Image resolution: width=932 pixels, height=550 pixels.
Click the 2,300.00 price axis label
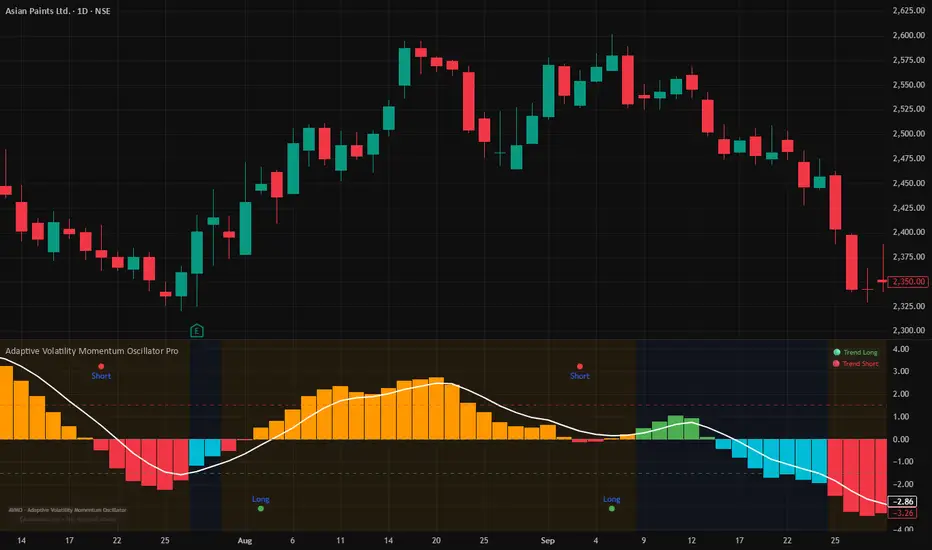[x=909, y=330]
